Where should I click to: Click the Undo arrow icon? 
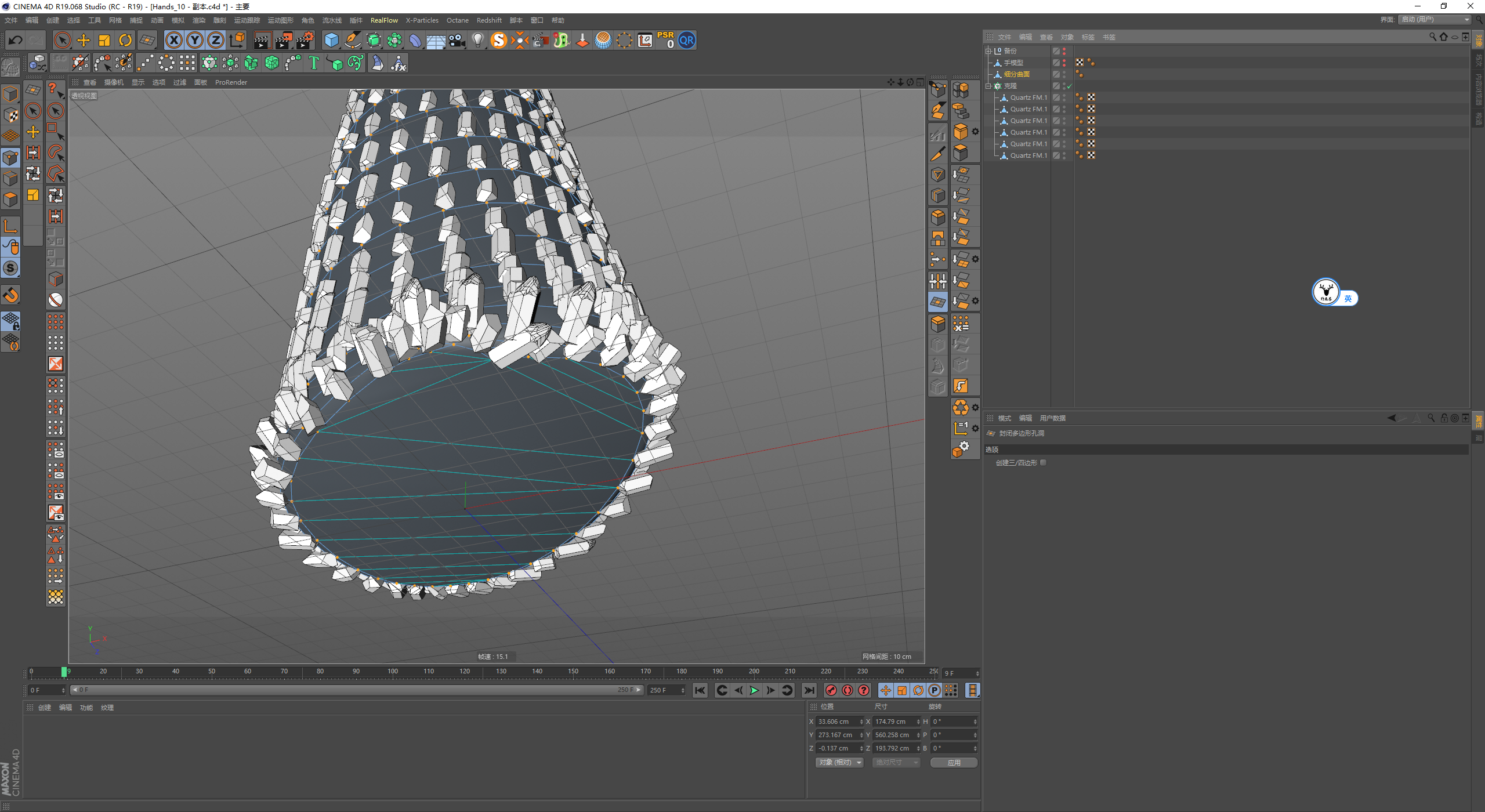click(16, 41)
